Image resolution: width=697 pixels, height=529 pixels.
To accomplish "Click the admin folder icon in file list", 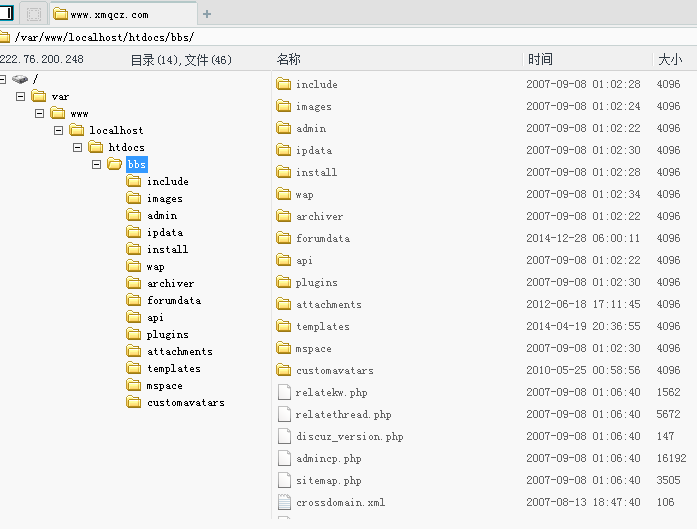I will (x=284, y=128).
